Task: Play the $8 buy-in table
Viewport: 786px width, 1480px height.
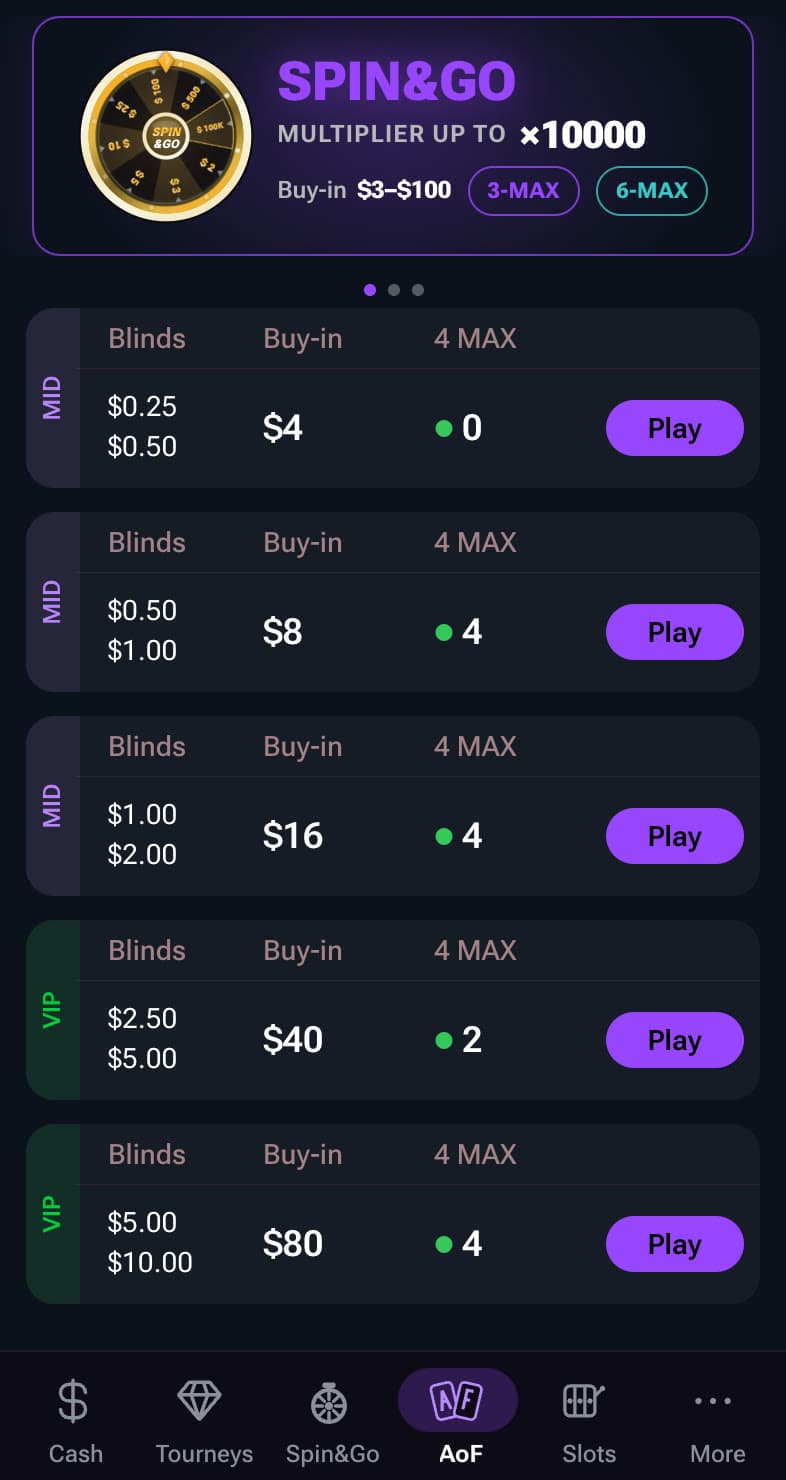Action: [675, 632]
